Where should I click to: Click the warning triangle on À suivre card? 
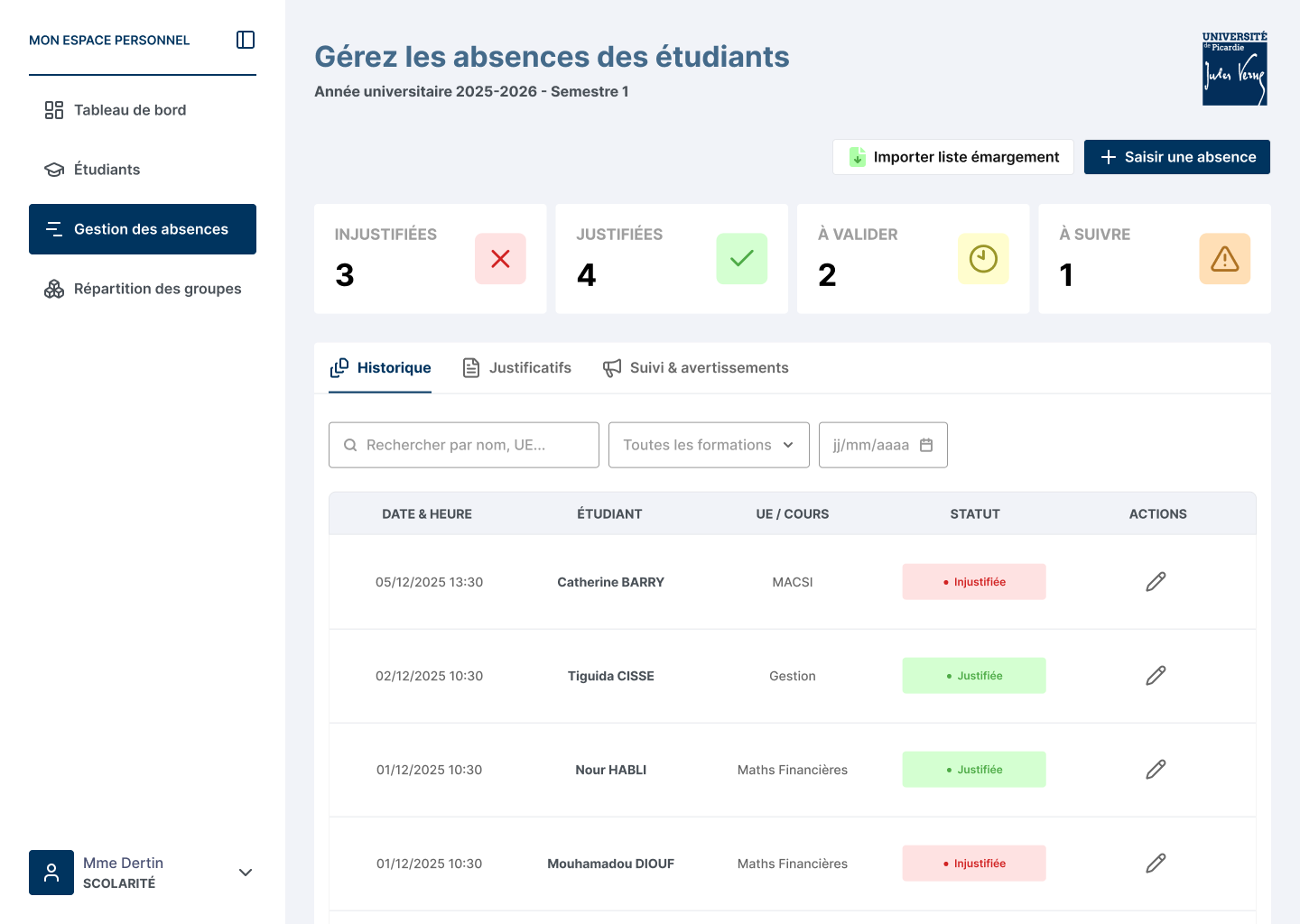[1224, 259]
